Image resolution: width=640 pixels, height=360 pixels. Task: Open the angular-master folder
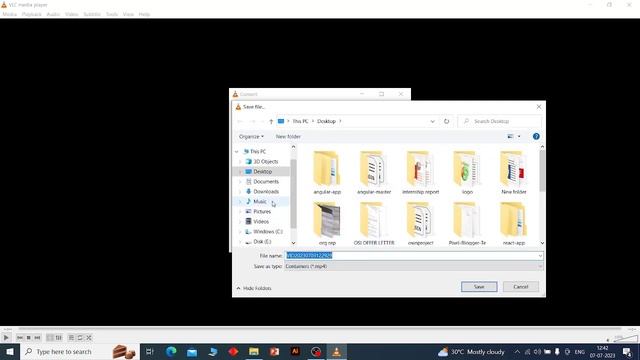pos(374,173)
